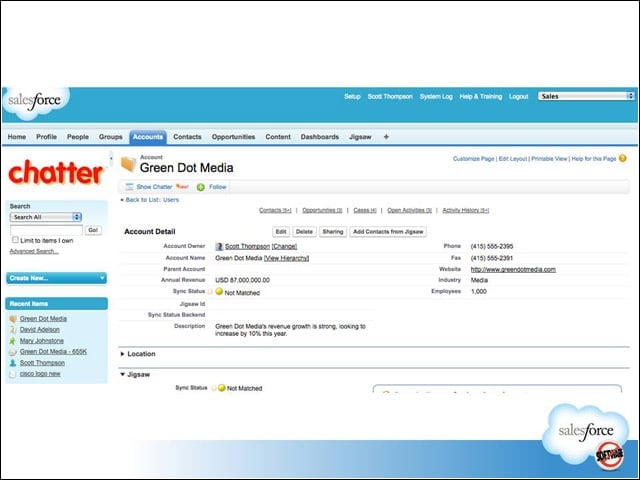Screen dimensions: 640x480
Task: Click the green plus Follow icon
Action: point(200,187)
